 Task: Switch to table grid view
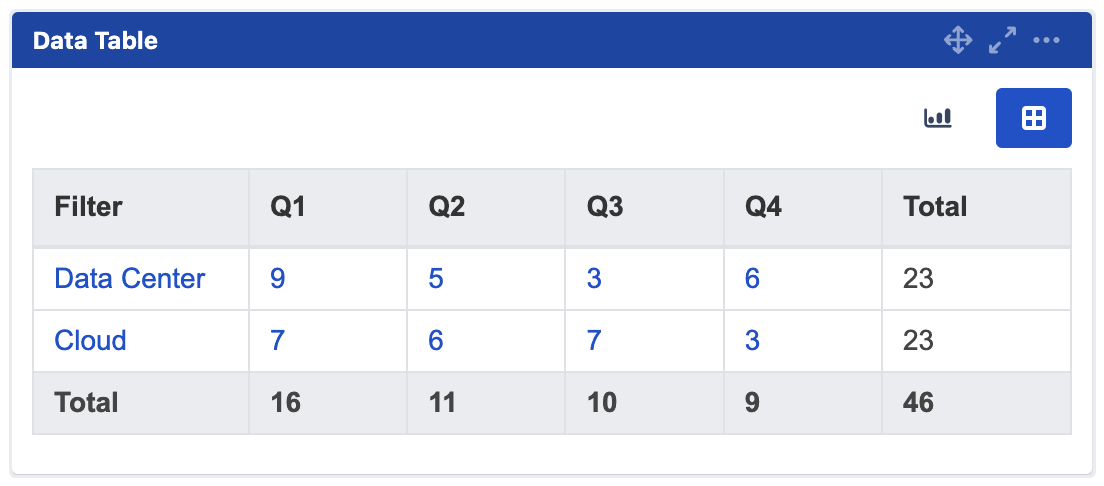point(1033,118)
